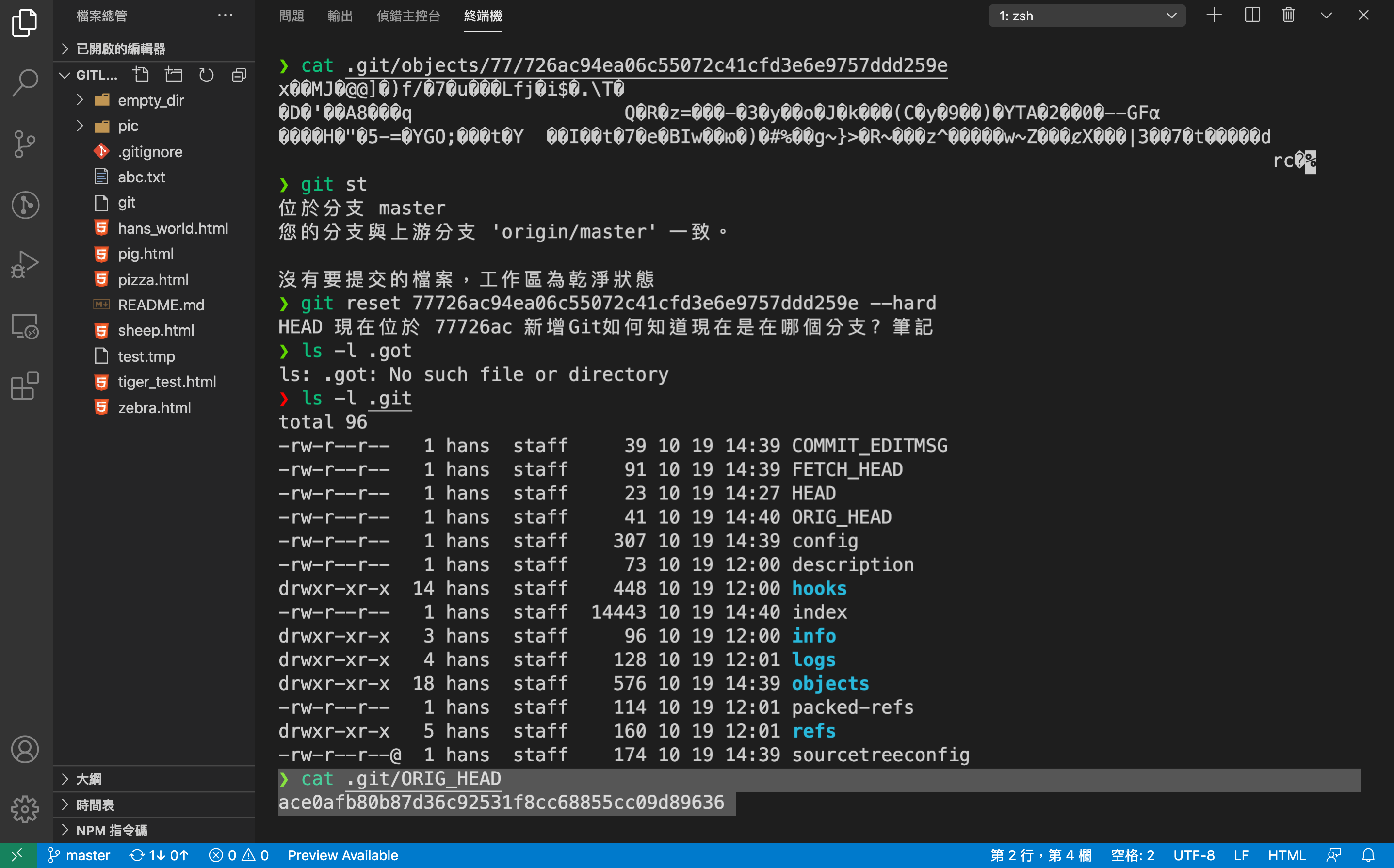Open errors and warnings count in status bar
Viewport: 1394px width, 868px height.
[x=239, y=855]
